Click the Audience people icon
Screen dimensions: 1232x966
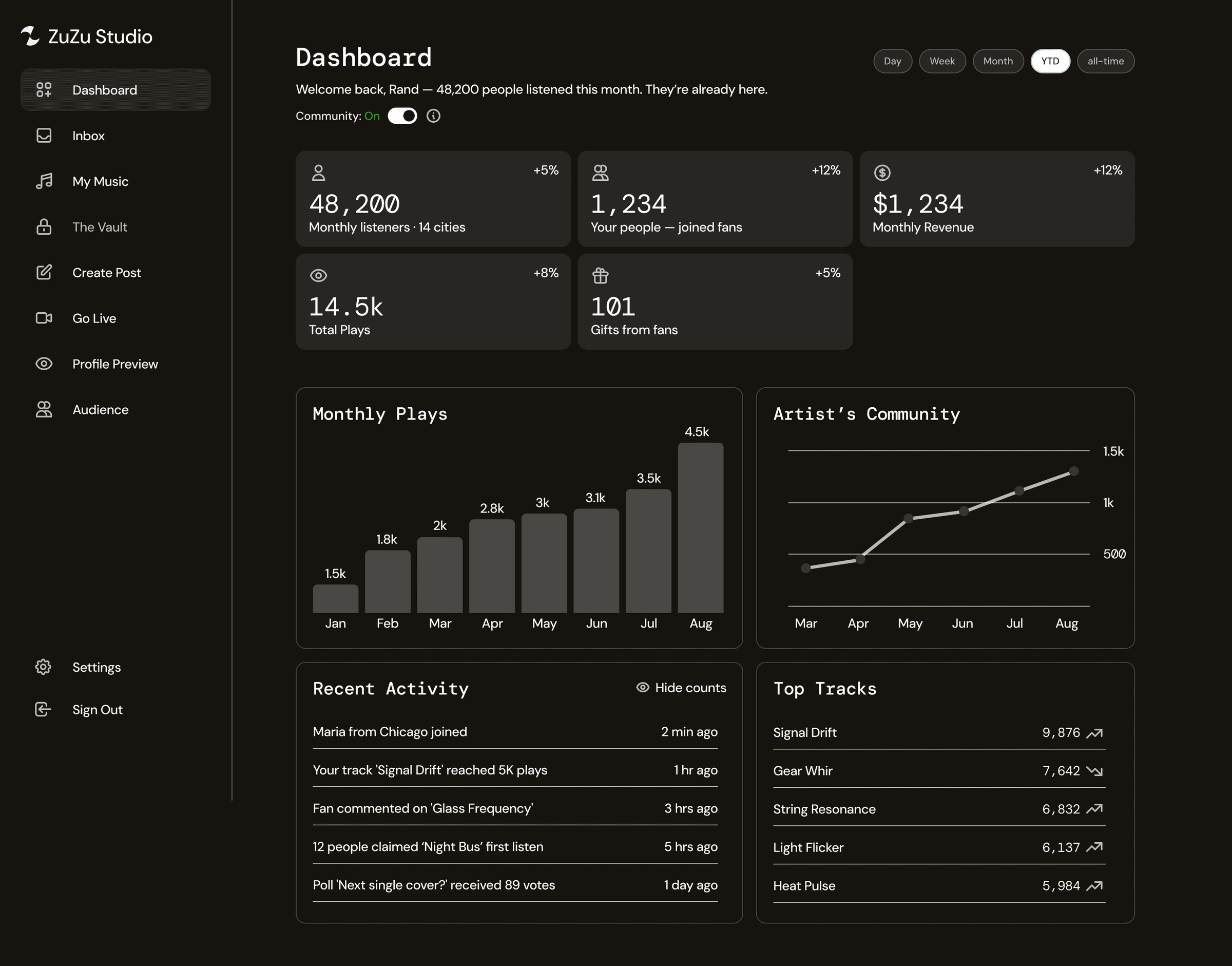[x=44, y=409]
